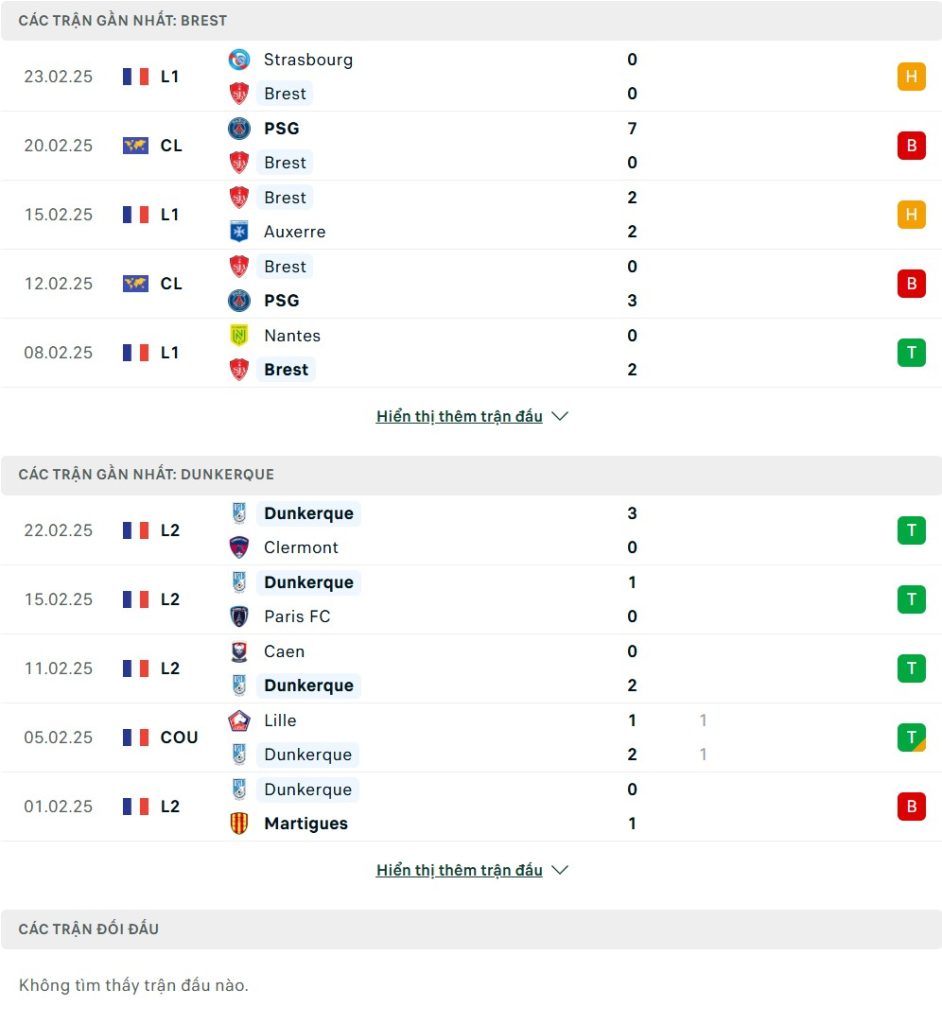The image size is (942, 1024).
Task: Click the green T badge for Nantes match
Action: pos(911,353)
